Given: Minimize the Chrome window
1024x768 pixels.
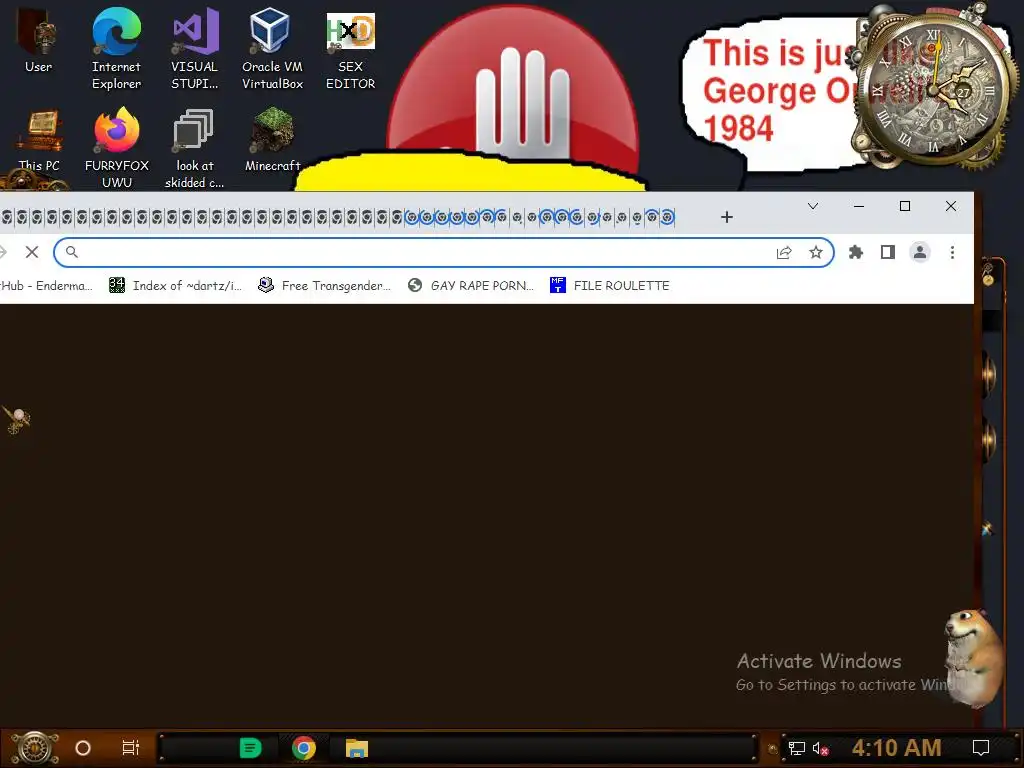Looking at the screenshot, I should point(859,206).
